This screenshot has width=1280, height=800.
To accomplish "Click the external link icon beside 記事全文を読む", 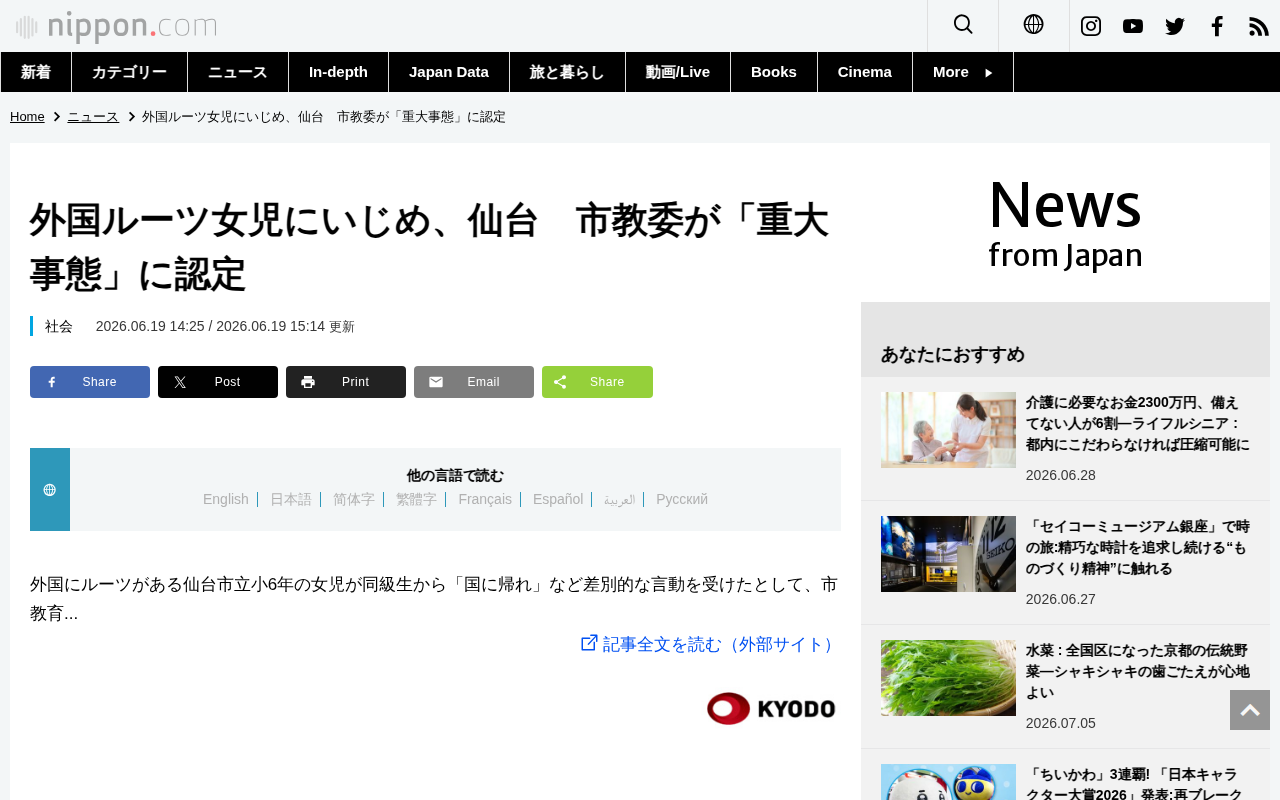I will coord(590,643).
